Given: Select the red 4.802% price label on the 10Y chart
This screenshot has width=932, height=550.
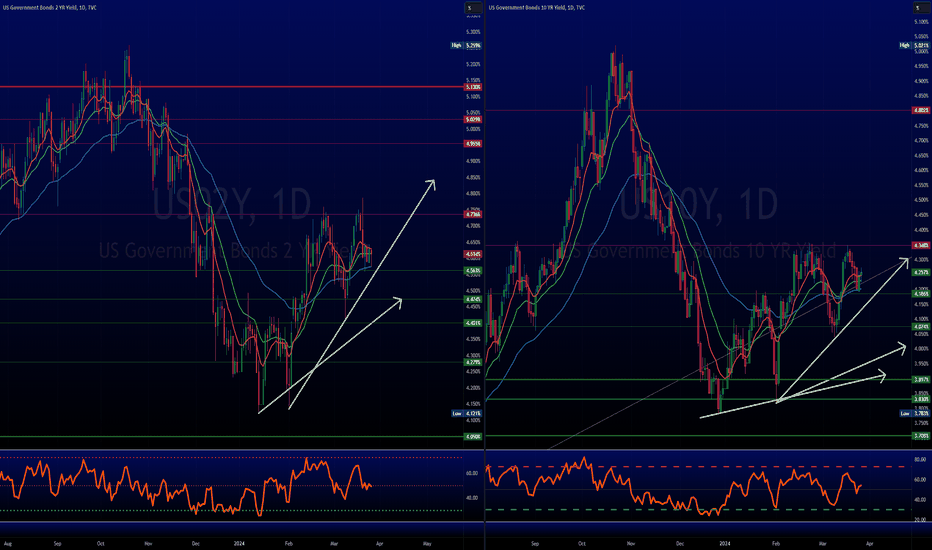Looking at the screenshot, I should (x=921, y=110).
